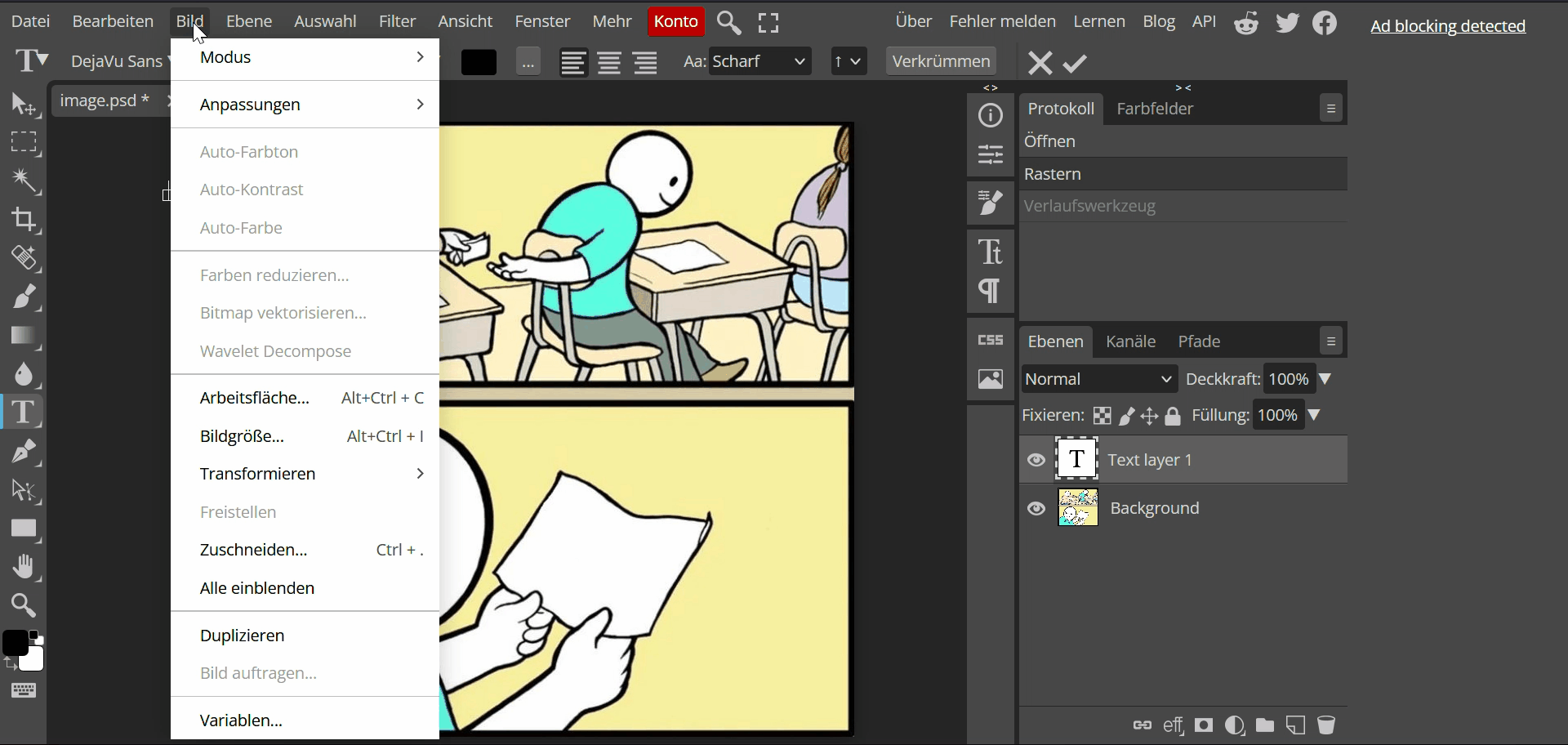Open the CSS panel icon
1568x745 pixels.
click(991, 340)
